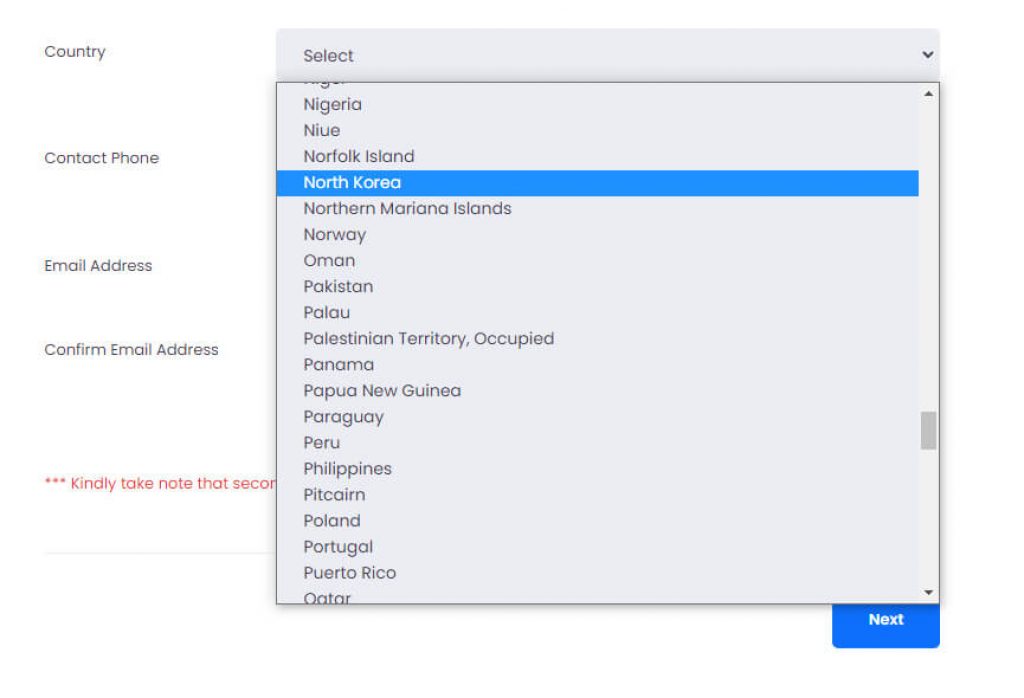The image size is (1024, 698).
Task: Choose Niue in the dropdown list
Action: (322, 130)
